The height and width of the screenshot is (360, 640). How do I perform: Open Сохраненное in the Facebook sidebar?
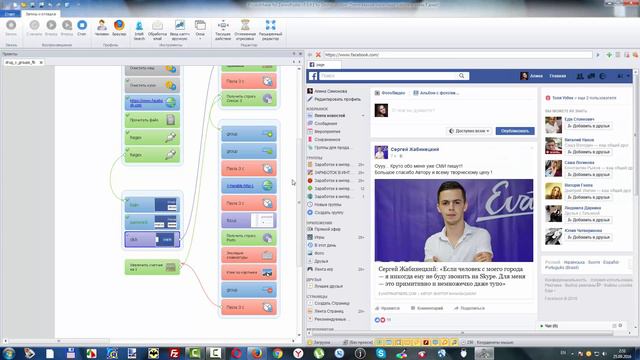tap(327, 140)
